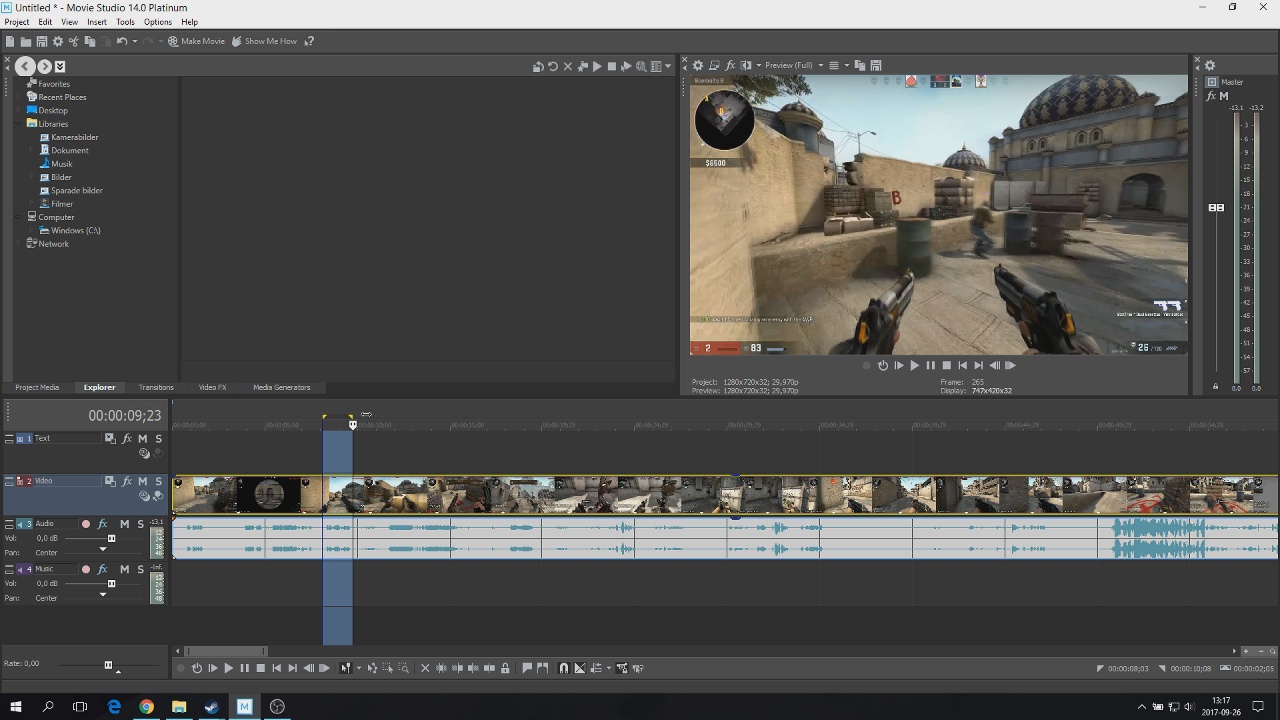The height and width of the screenshot is (720, 1280).
Task: Click the snapping magnet icon in timeline toolbar
Action: coord(563,668)
